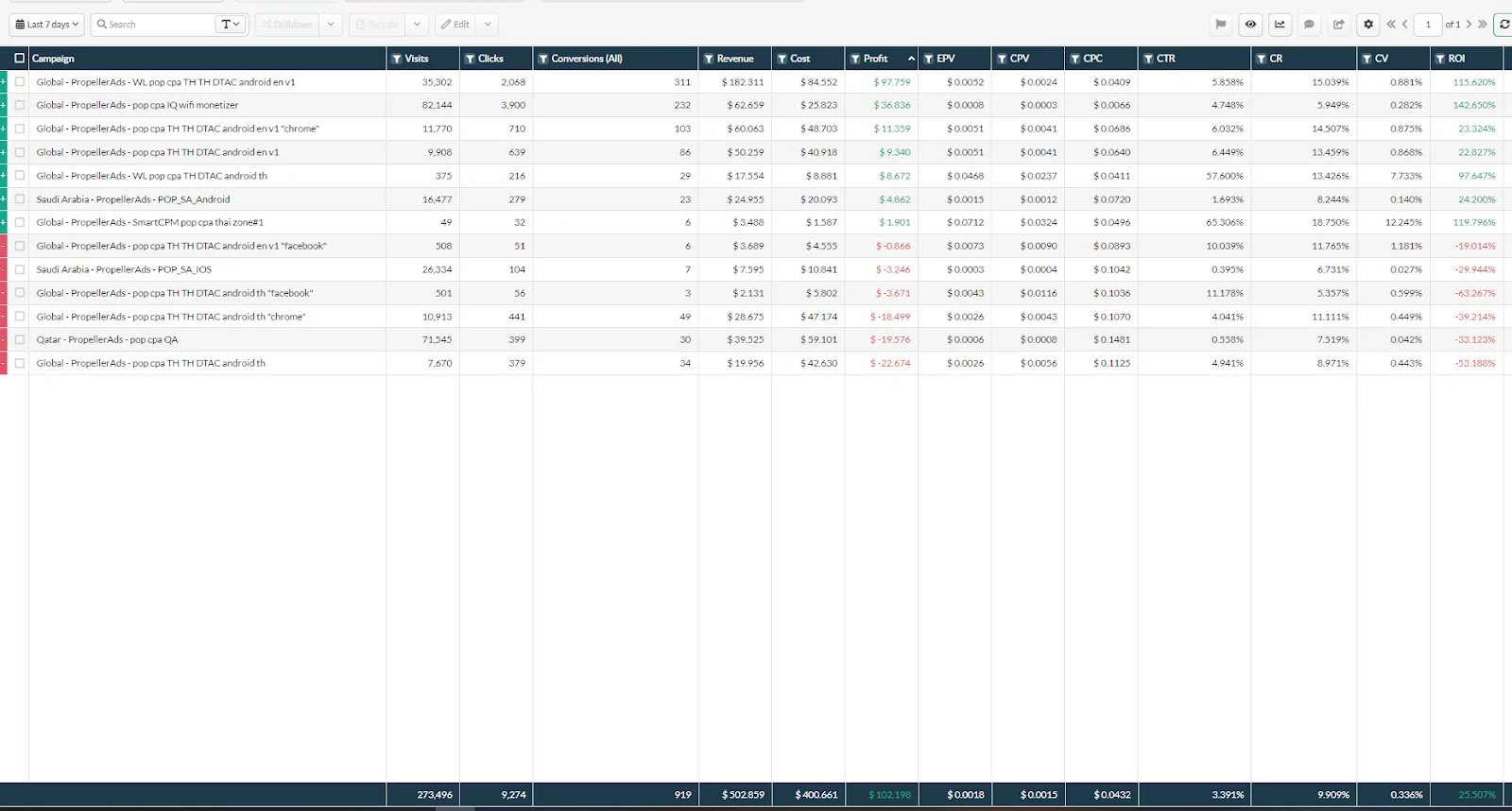
Task: Select campaign name ending android th "facebook"
Action: (175, 293)
